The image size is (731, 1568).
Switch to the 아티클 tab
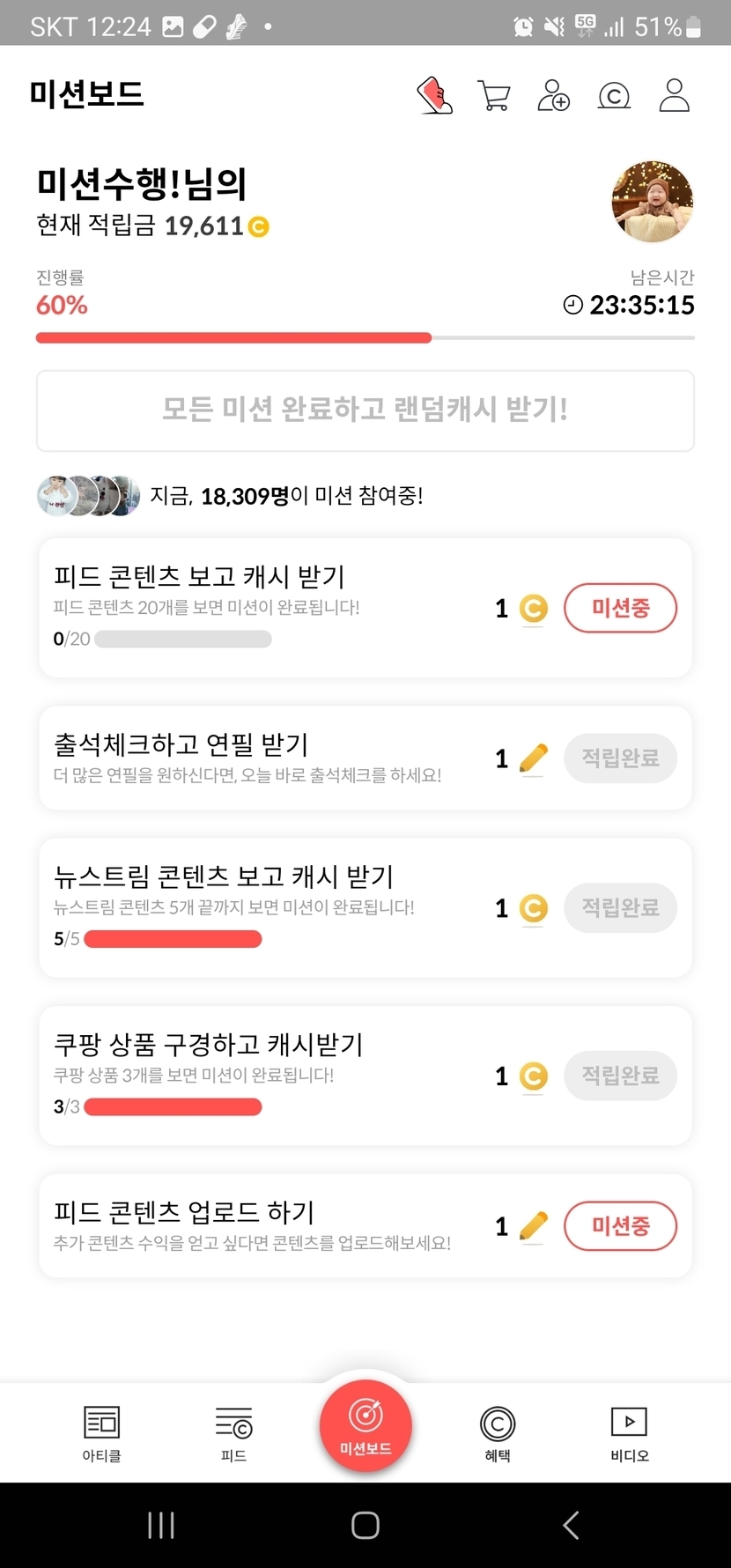(101, 1433)
